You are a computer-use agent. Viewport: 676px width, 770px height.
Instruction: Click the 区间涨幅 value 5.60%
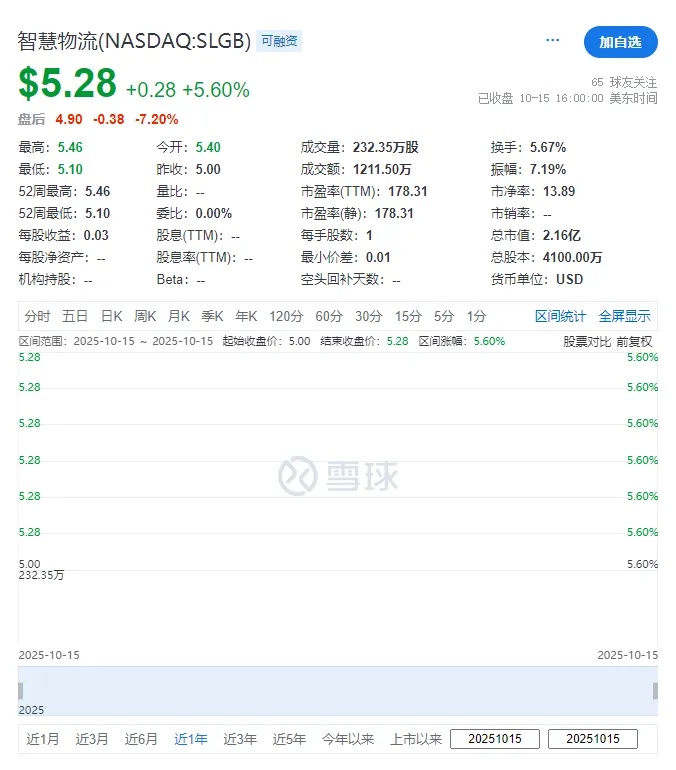489,341
